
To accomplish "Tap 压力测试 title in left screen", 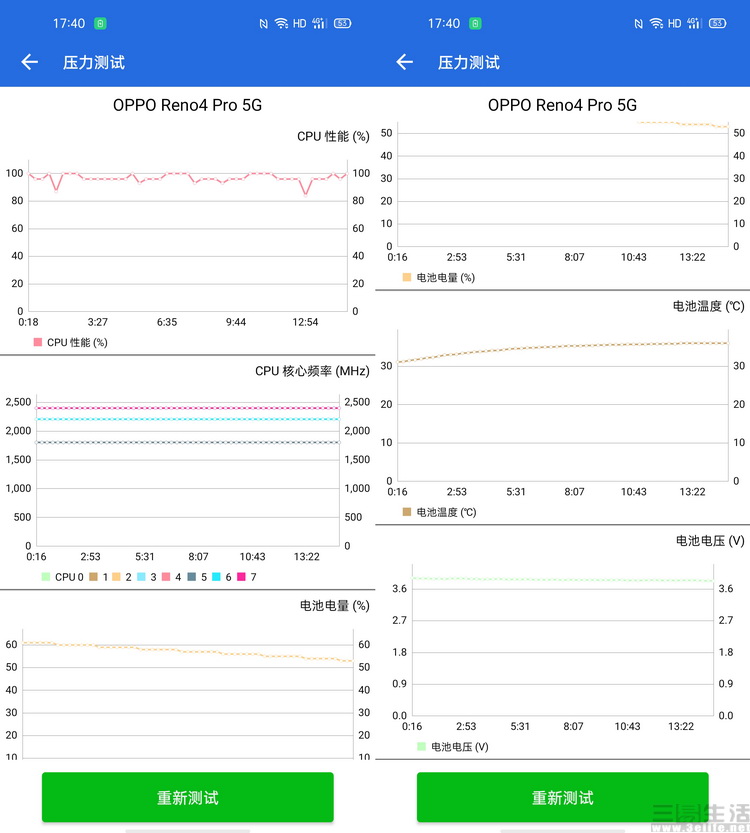I will tap(94, 62).
